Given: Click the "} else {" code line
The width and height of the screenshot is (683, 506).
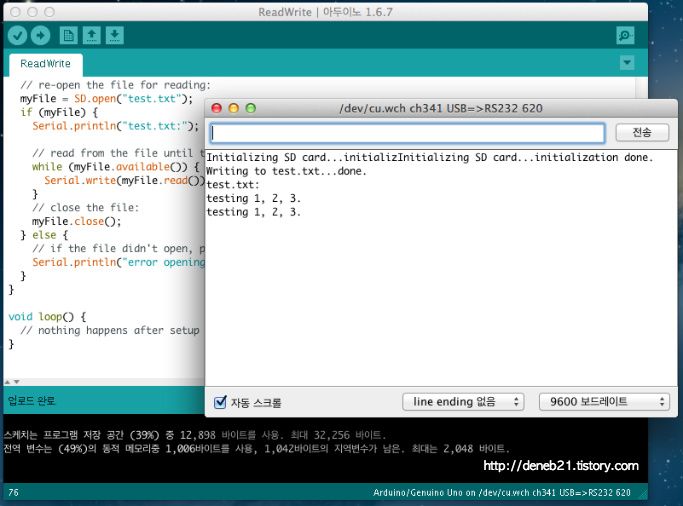Looking at the screenshot, I should click(x=44, y=235).
